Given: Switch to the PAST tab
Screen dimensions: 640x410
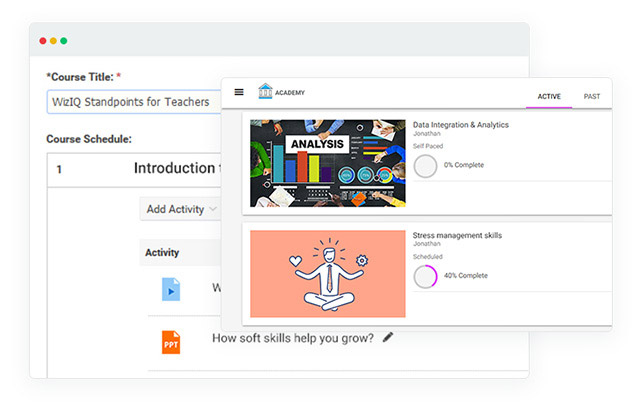Looking at the screenshot, I should click(592, 96).
